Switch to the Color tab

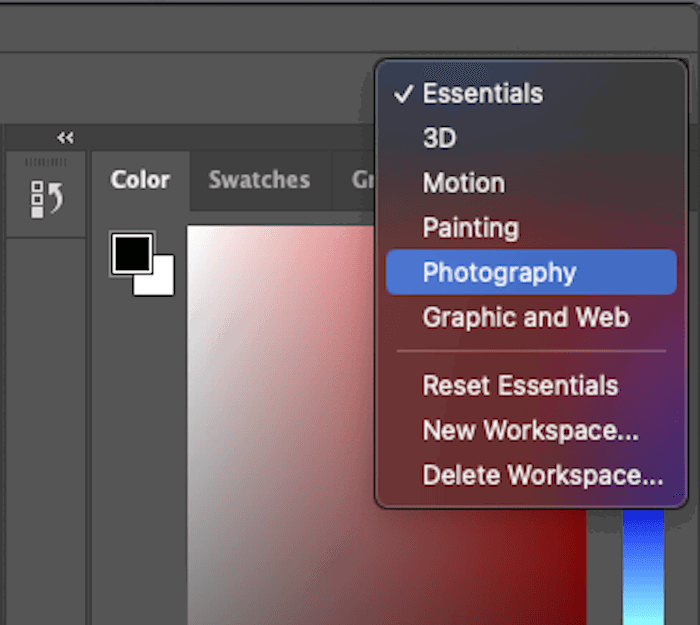(x=140, y=180)
